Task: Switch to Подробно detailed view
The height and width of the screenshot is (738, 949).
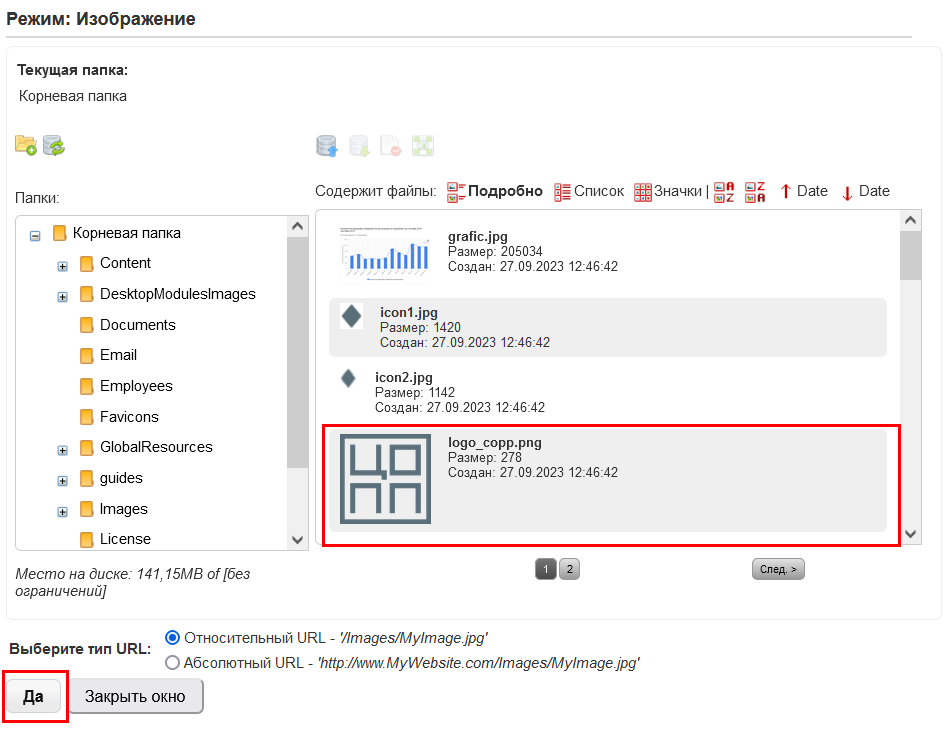Action: click(495, 192)
